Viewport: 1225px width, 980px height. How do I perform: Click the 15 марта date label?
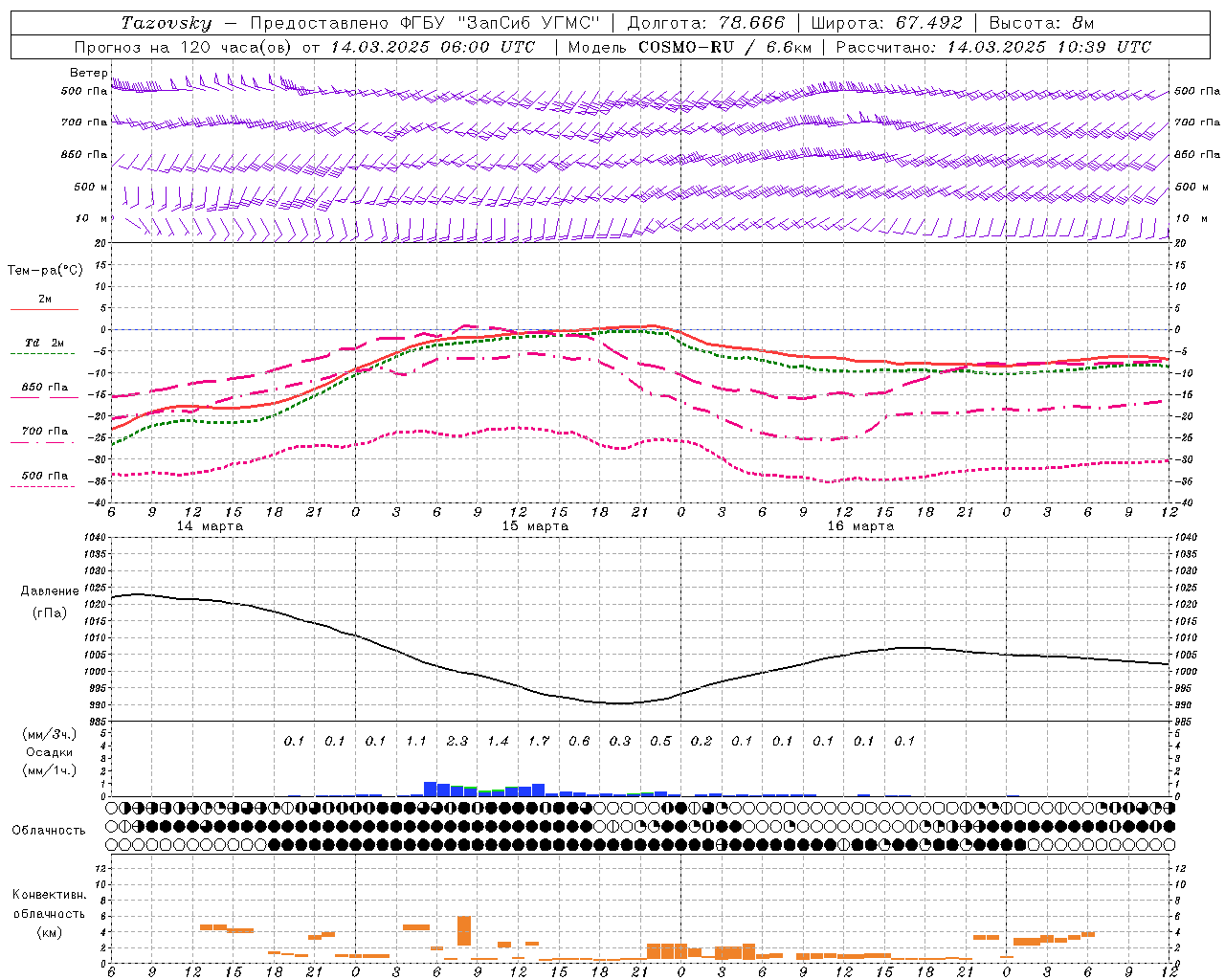click(535, 526)
